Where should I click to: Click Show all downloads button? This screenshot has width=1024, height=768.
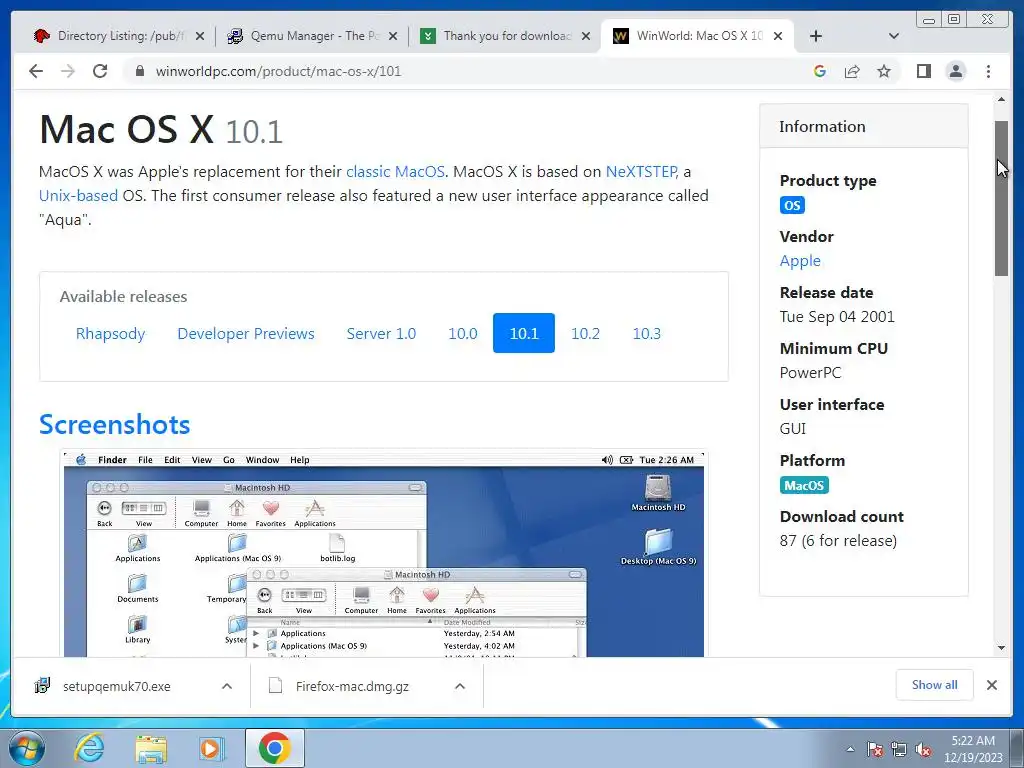point(935,685)
